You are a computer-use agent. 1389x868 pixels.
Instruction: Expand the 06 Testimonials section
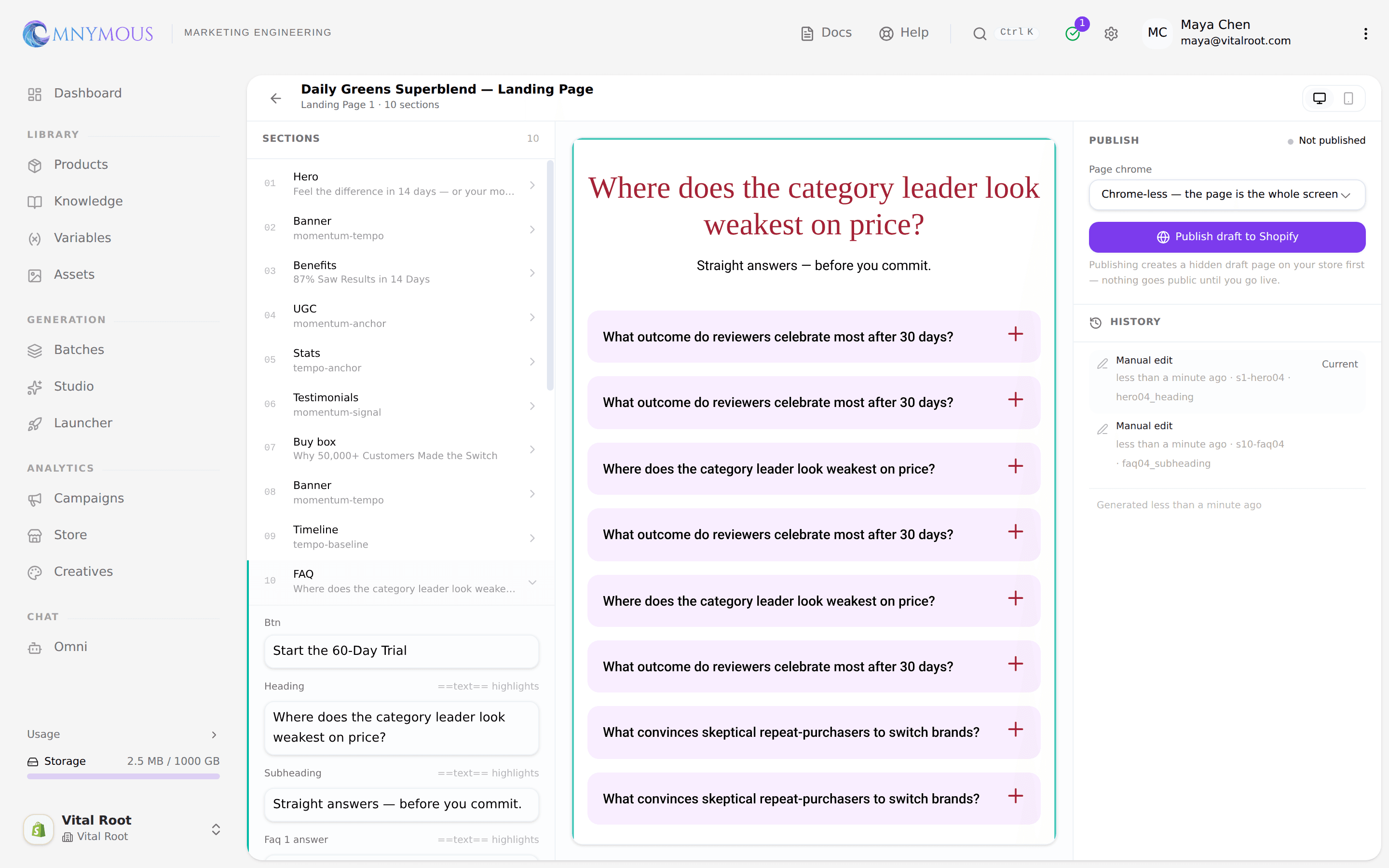point(401,405)
